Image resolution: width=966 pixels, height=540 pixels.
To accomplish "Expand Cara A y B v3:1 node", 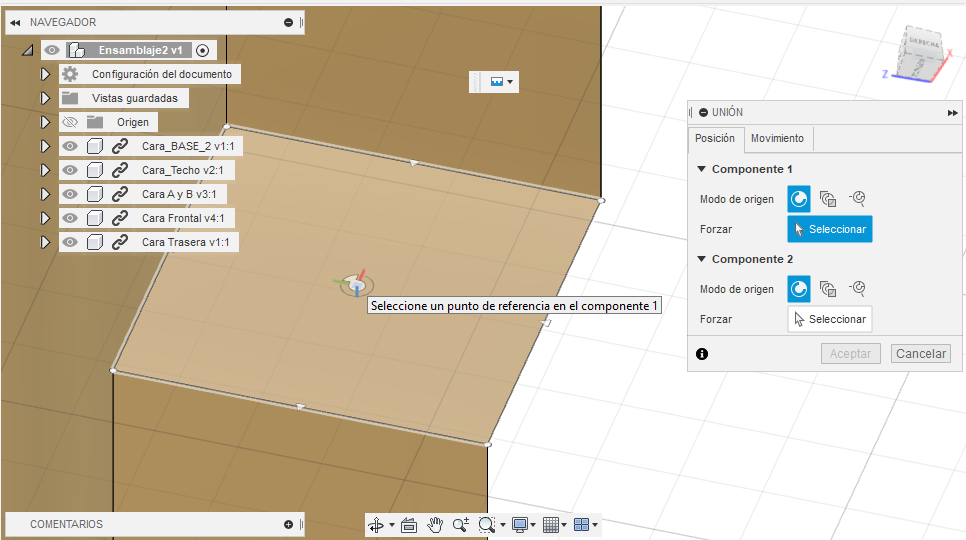I will [45, 194].
